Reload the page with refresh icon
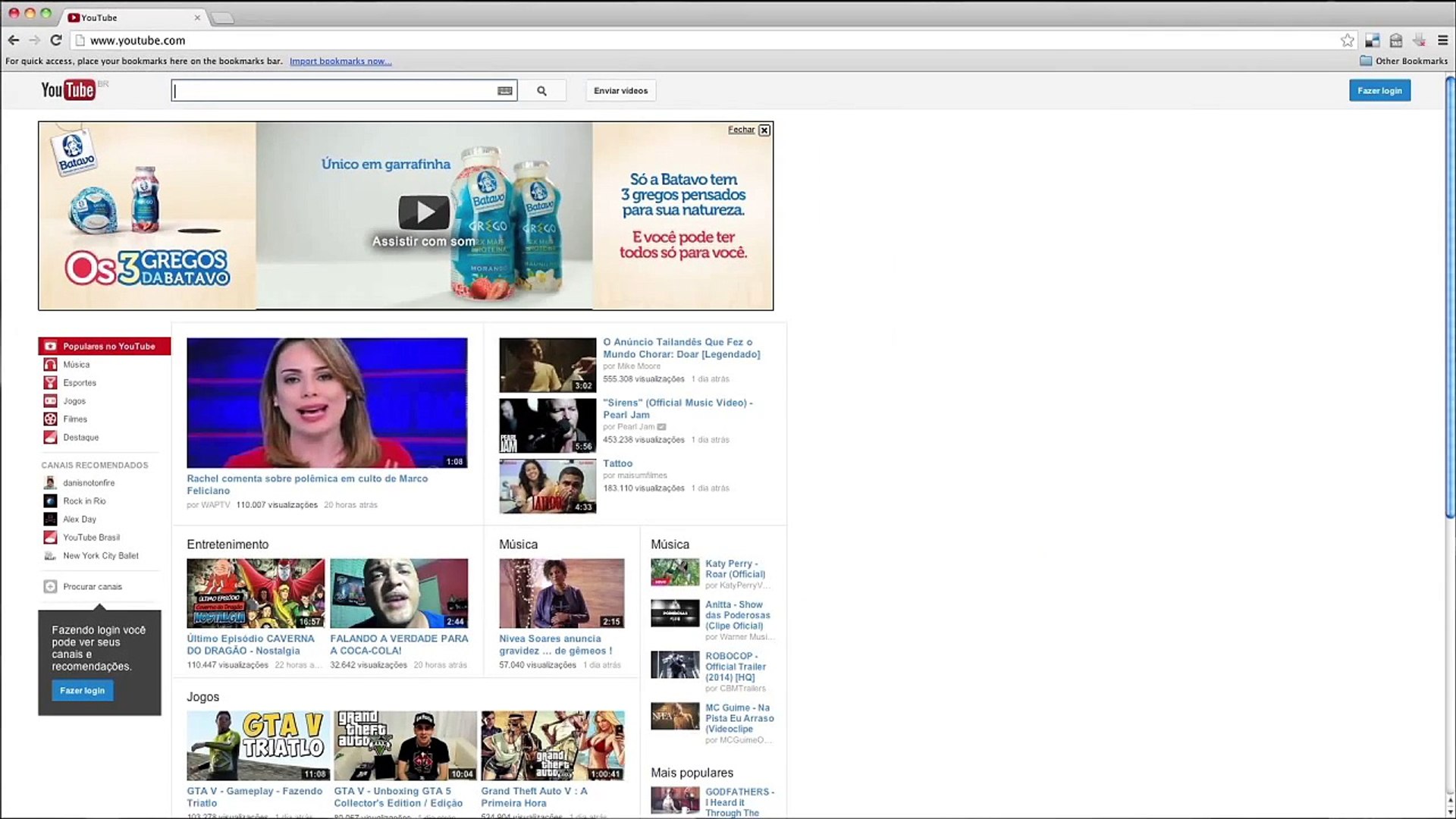Screen dimensions: 1456x819 tap(55, 40)
